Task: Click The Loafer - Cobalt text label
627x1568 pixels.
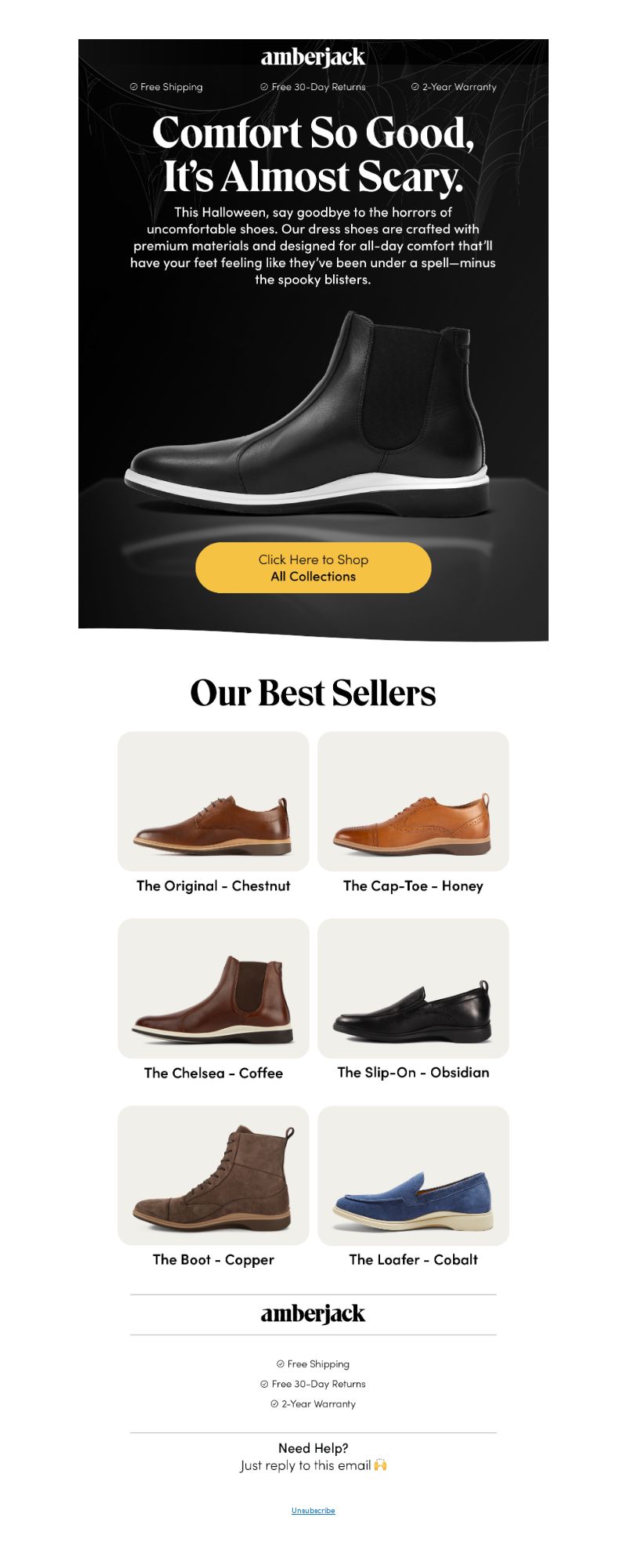Action: (413, 1259)
